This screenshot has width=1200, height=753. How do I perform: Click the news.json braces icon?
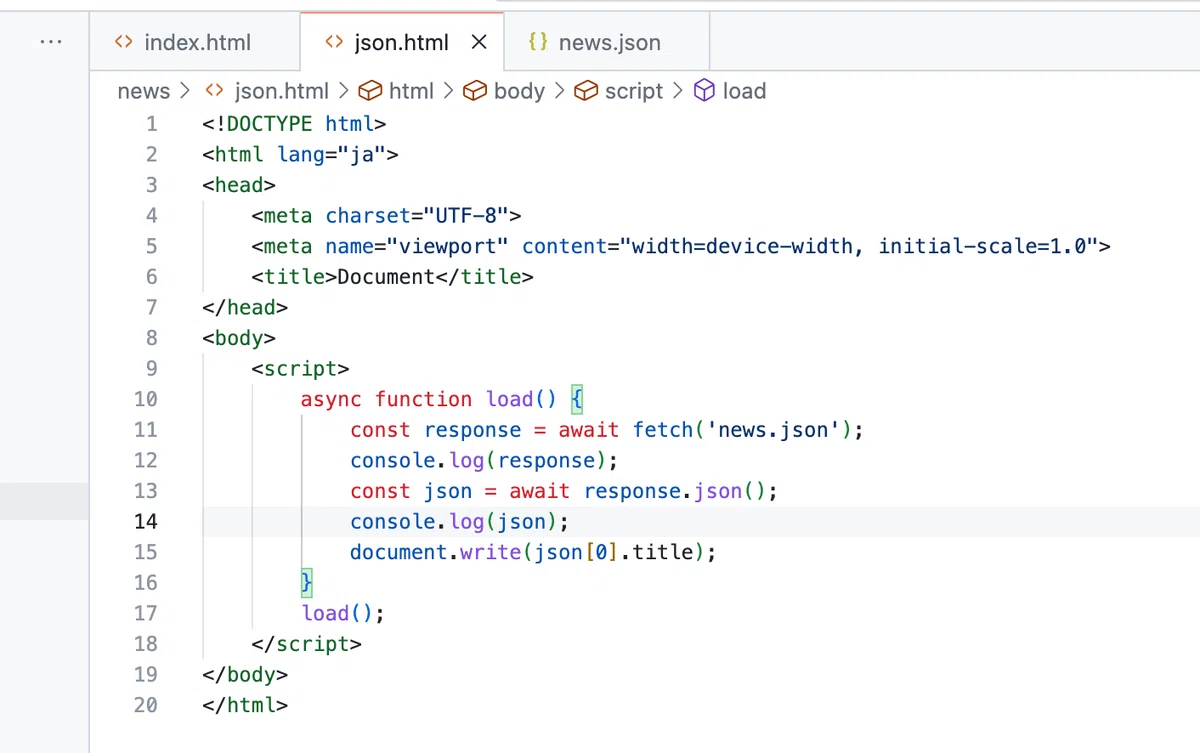[x=538, y=42]
